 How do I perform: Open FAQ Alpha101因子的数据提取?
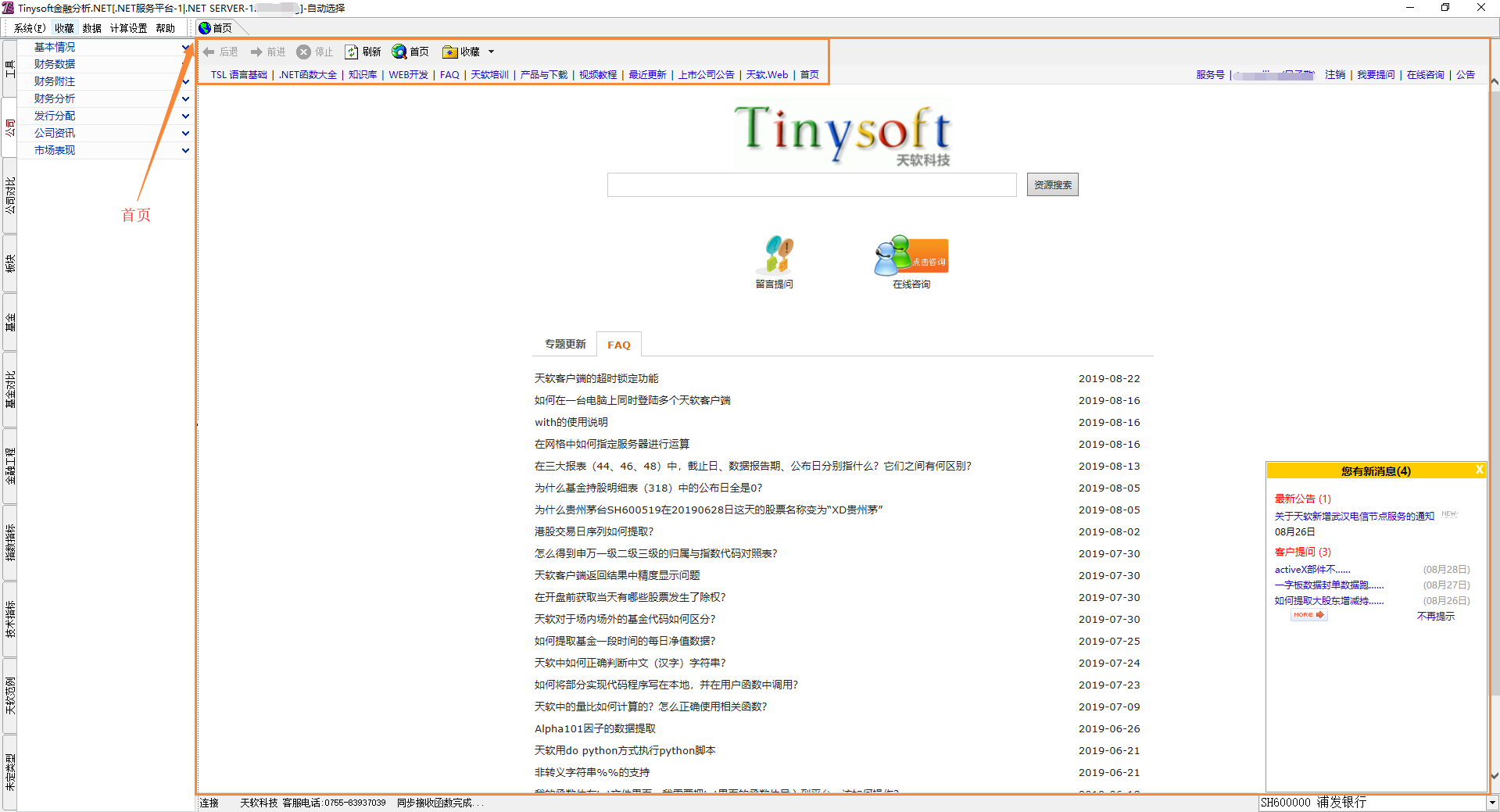pyautogui.click(x=595, y=728)
